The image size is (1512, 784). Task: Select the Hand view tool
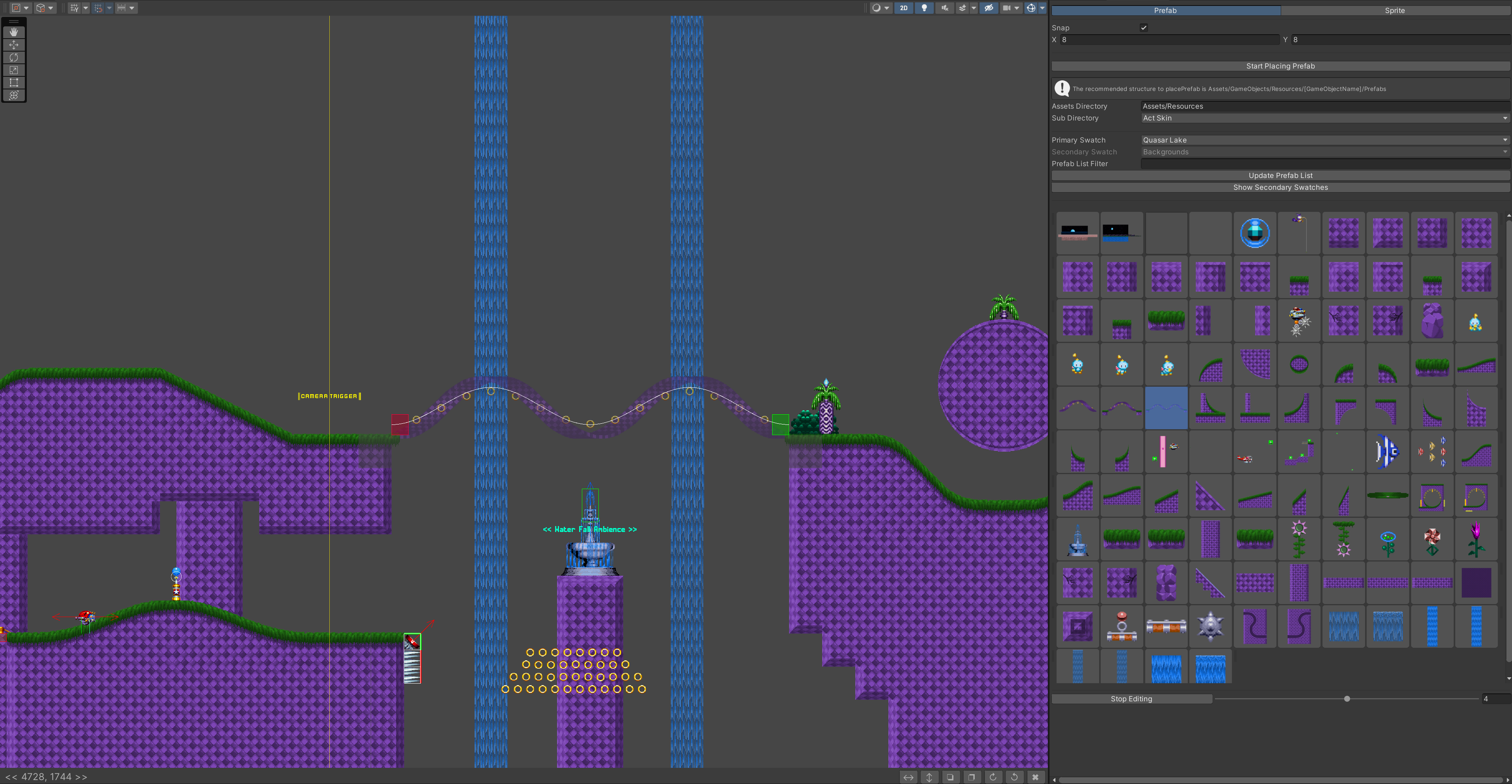pos(13,32)
